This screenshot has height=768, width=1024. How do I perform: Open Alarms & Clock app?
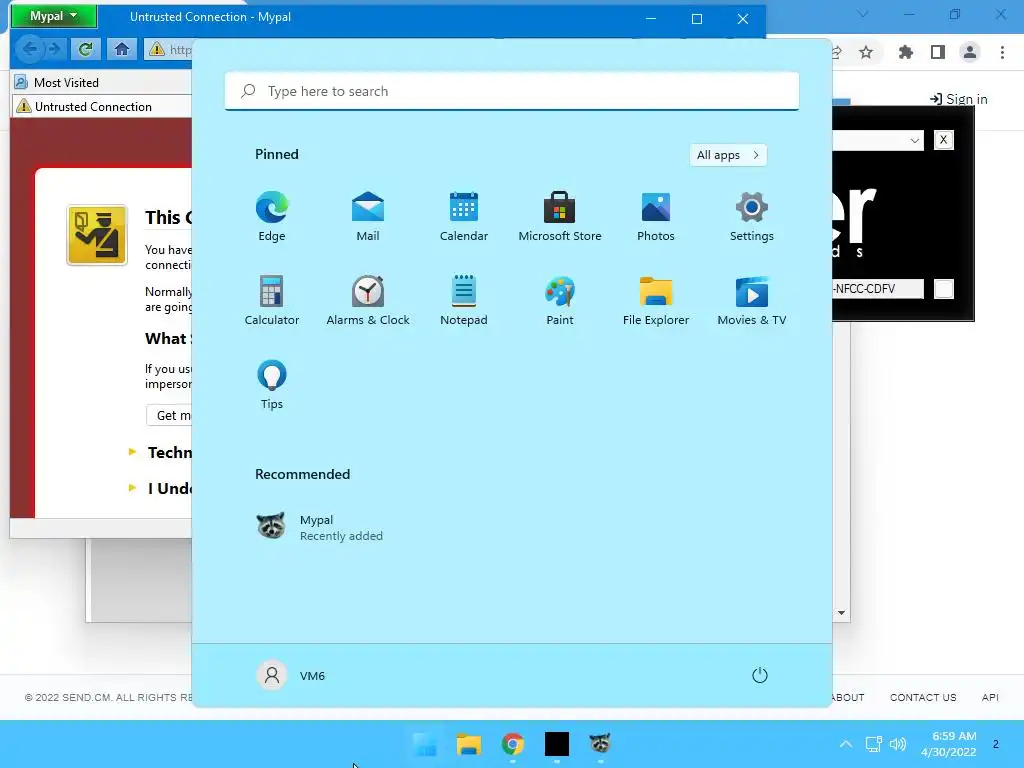pos(368,300)
